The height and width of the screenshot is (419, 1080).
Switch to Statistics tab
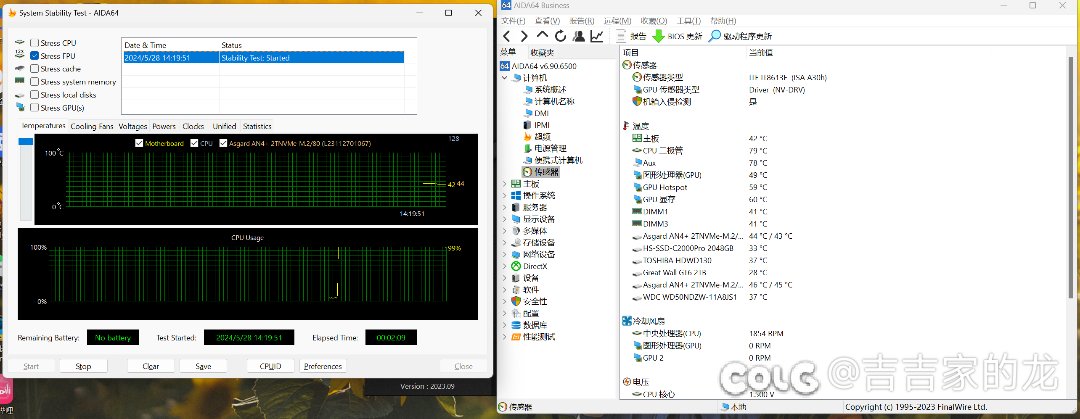(257, 126)
